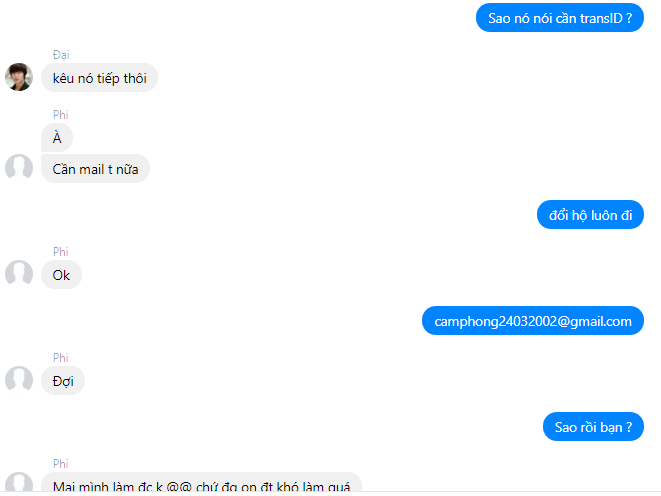Click the avatar beside 'Mai mình làm' message
Viewport: 661px width, 496px height.
[19, 482]
